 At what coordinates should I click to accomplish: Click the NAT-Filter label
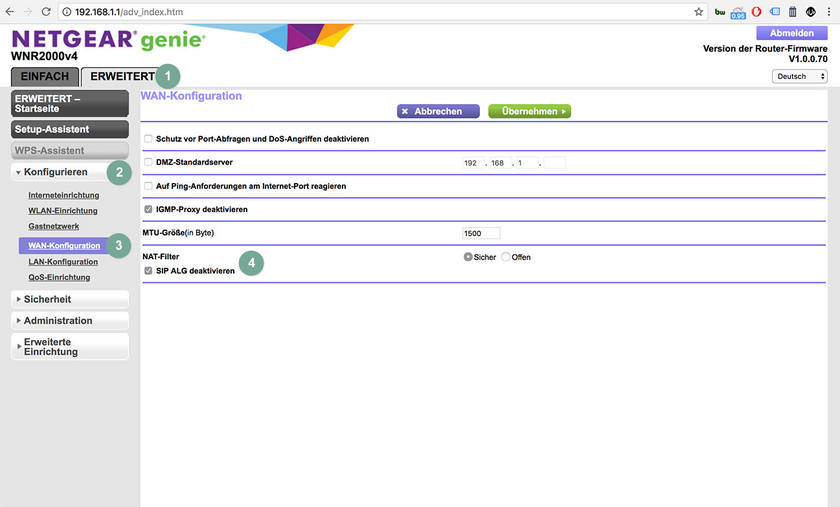click(161, 256)
